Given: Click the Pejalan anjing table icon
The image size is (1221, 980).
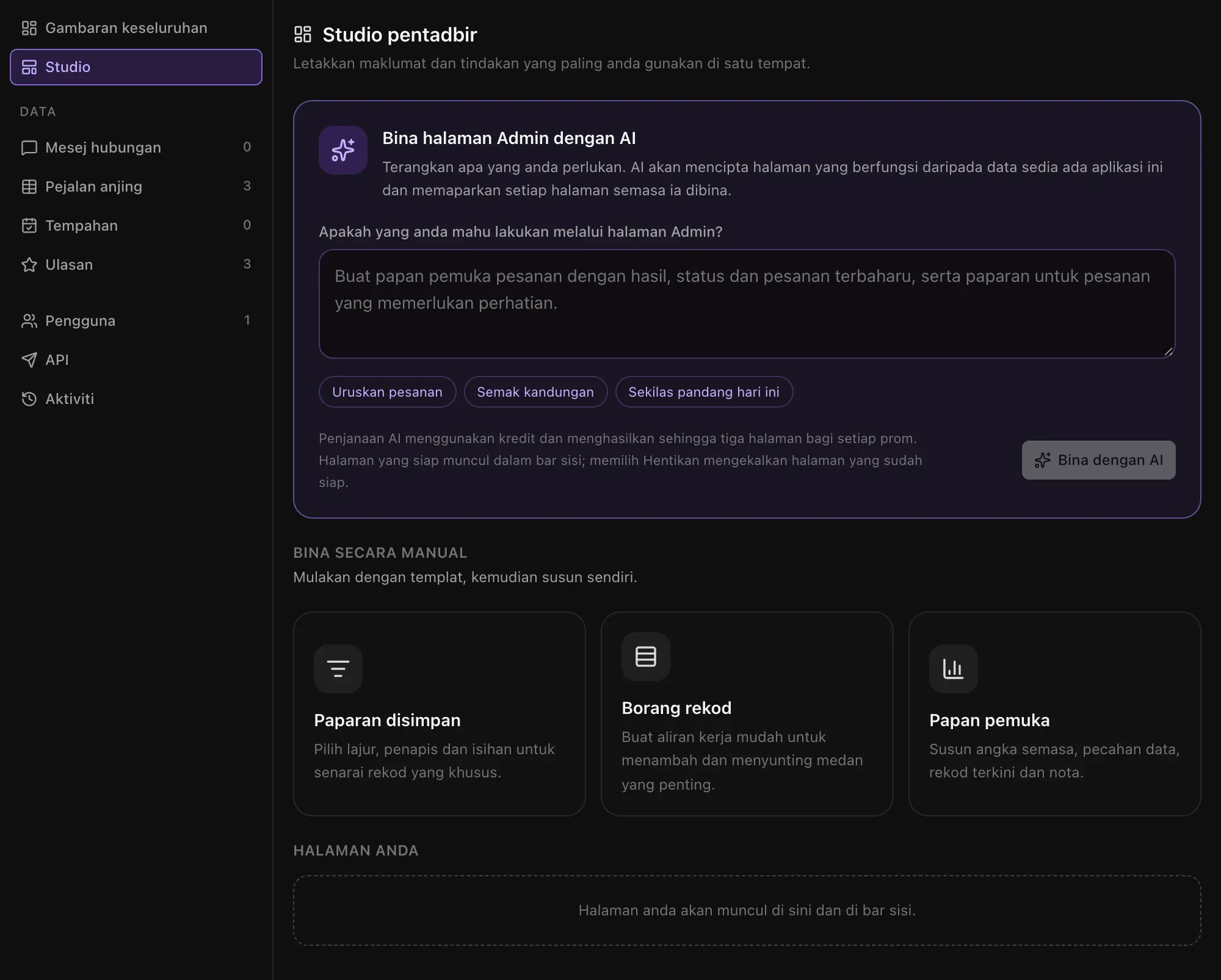Looking at the screenshot, I should click(x=29, y=187).
